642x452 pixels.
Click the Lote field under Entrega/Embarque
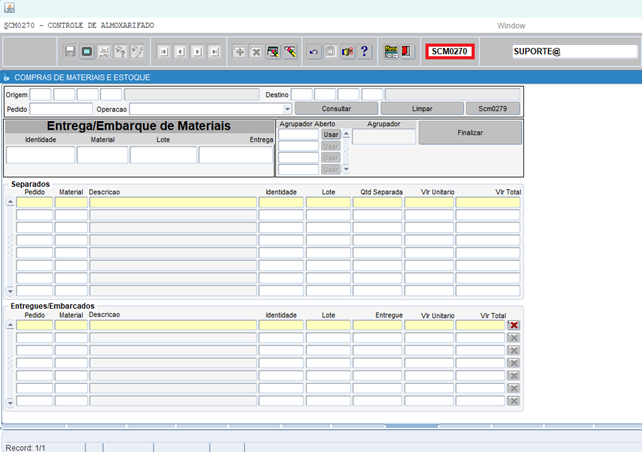coord(163,155)
